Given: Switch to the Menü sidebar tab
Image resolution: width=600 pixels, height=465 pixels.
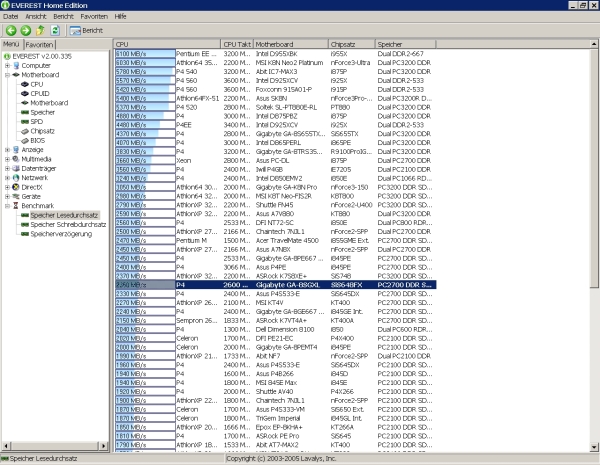Looking at the screenshot, I should coord(11,44).
